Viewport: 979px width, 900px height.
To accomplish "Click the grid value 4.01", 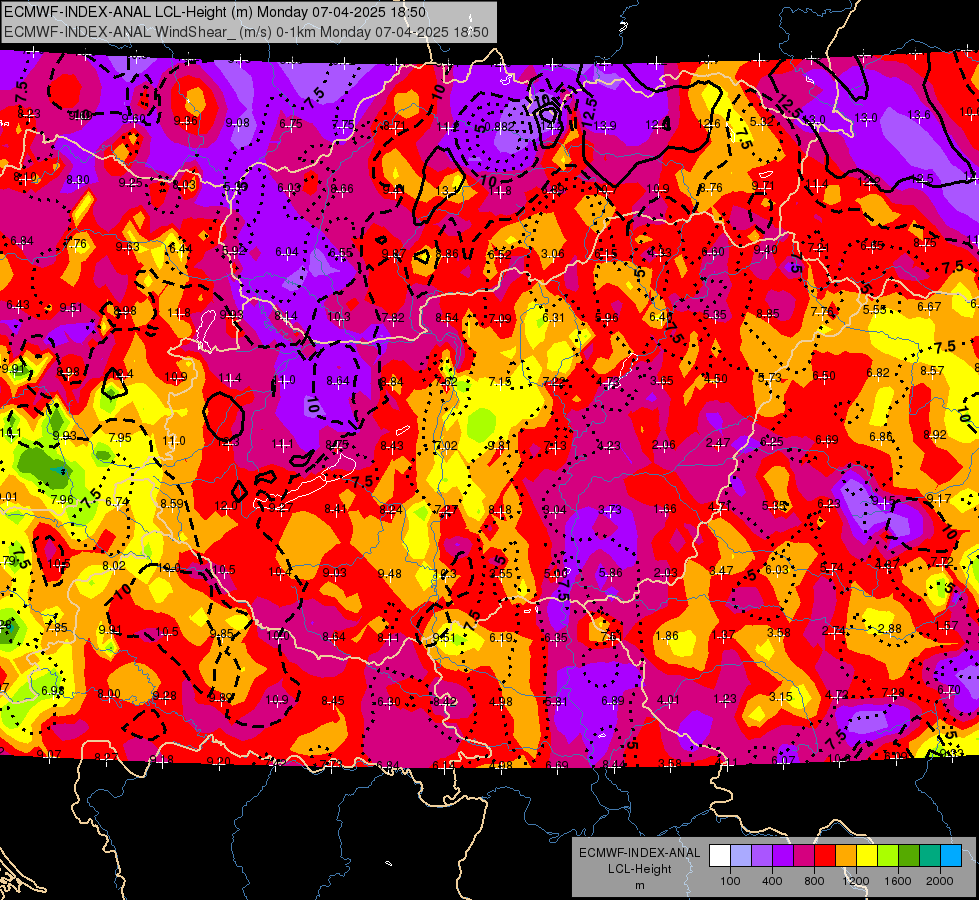I will (x=668, y=700).
